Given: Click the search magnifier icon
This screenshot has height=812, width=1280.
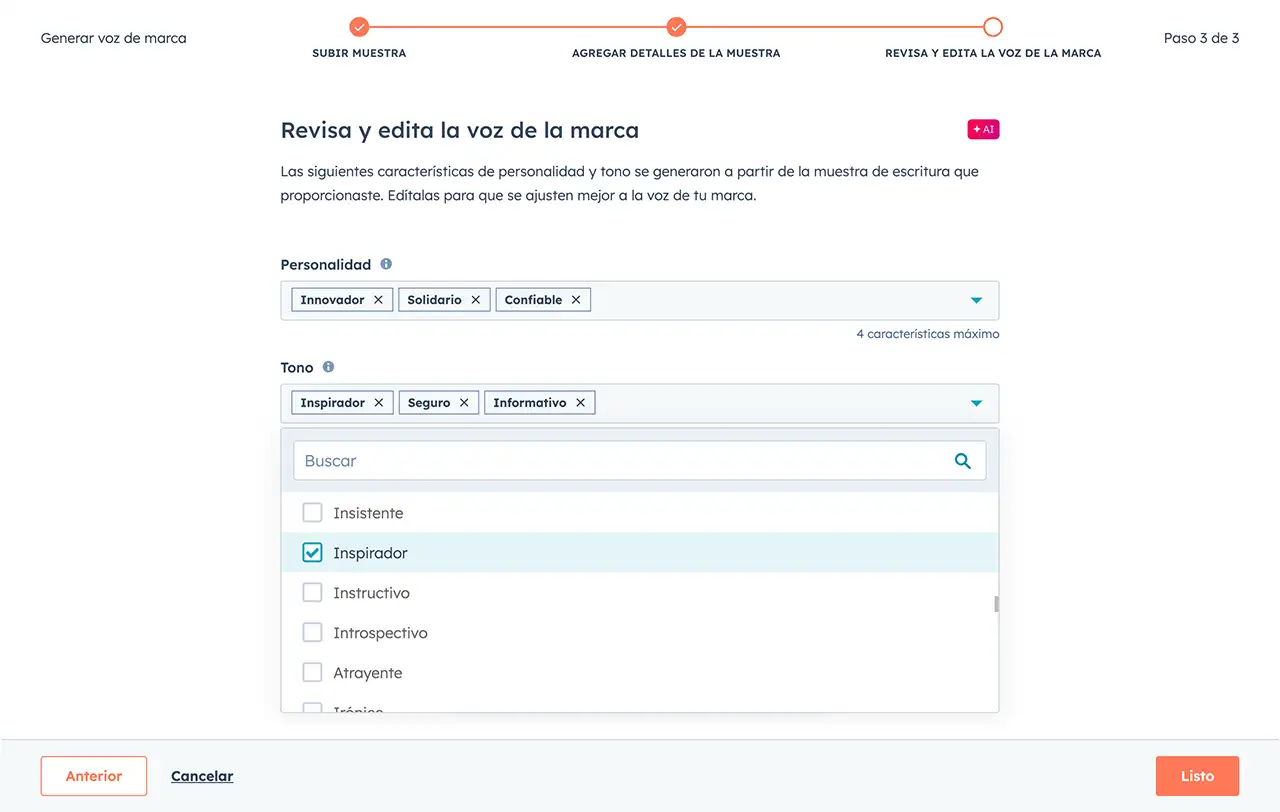Looking at the screenshot, I should (x=963, y=461).
